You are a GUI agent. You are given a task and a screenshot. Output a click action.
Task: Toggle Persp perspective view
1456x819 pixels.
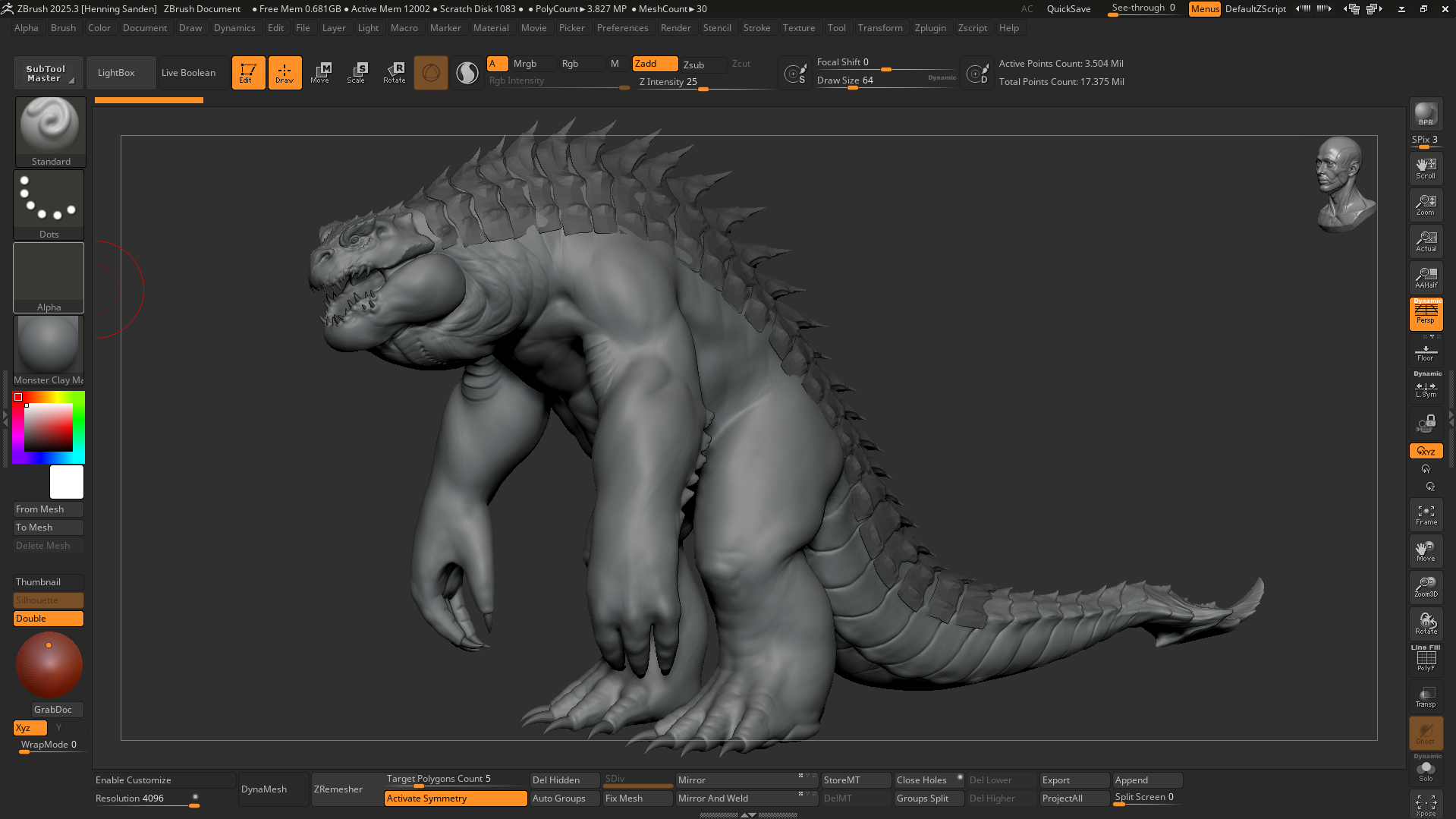click(1426, 313)
